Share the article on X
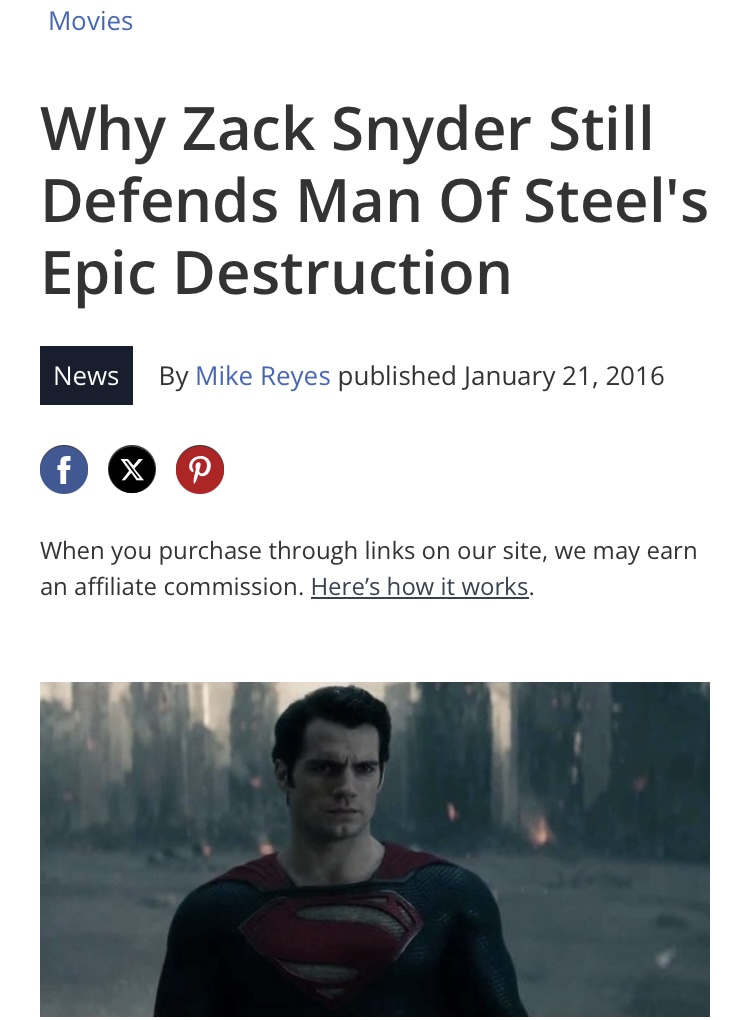The image size is (750, 1020). click(x=132, y=469)
